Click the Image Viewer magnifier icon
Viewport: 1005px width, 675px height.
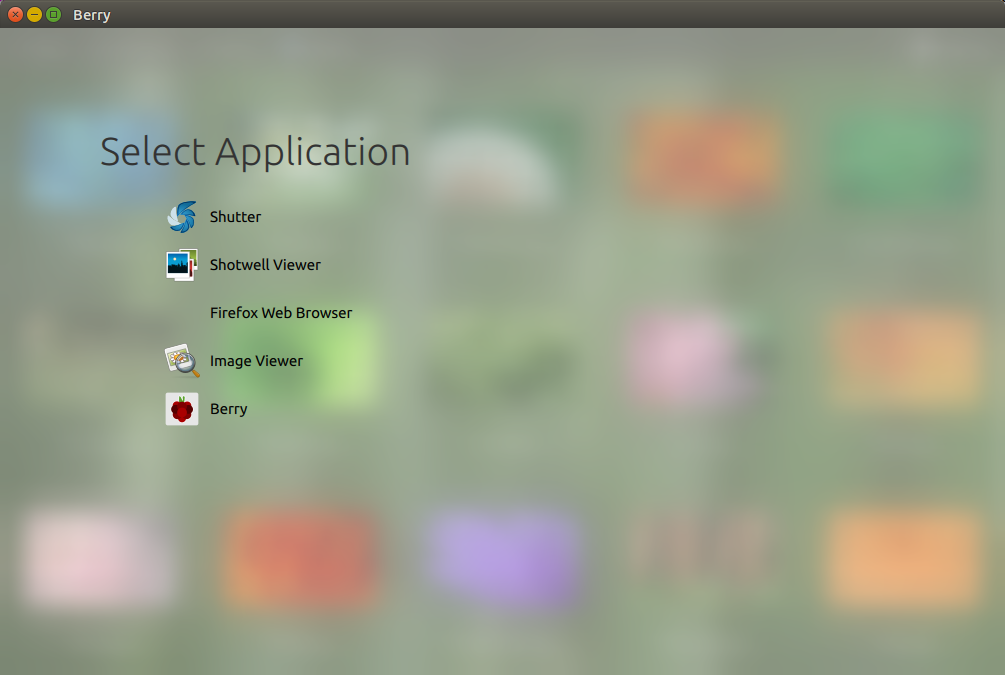pyautogui.click(x=182, y=361)
